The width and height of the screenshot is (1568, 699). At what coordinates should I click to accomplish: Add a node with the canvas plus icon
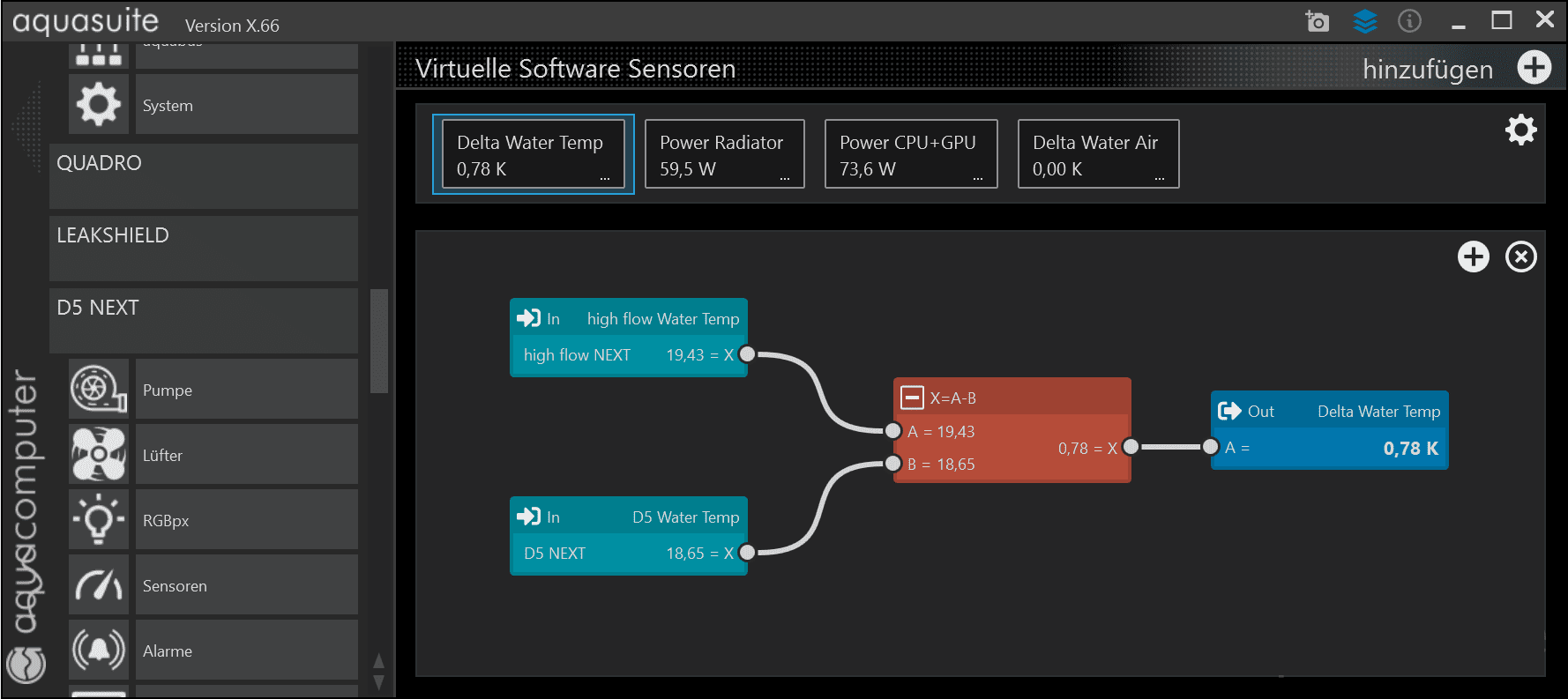pyautogui.click(x=1473, y=257)
